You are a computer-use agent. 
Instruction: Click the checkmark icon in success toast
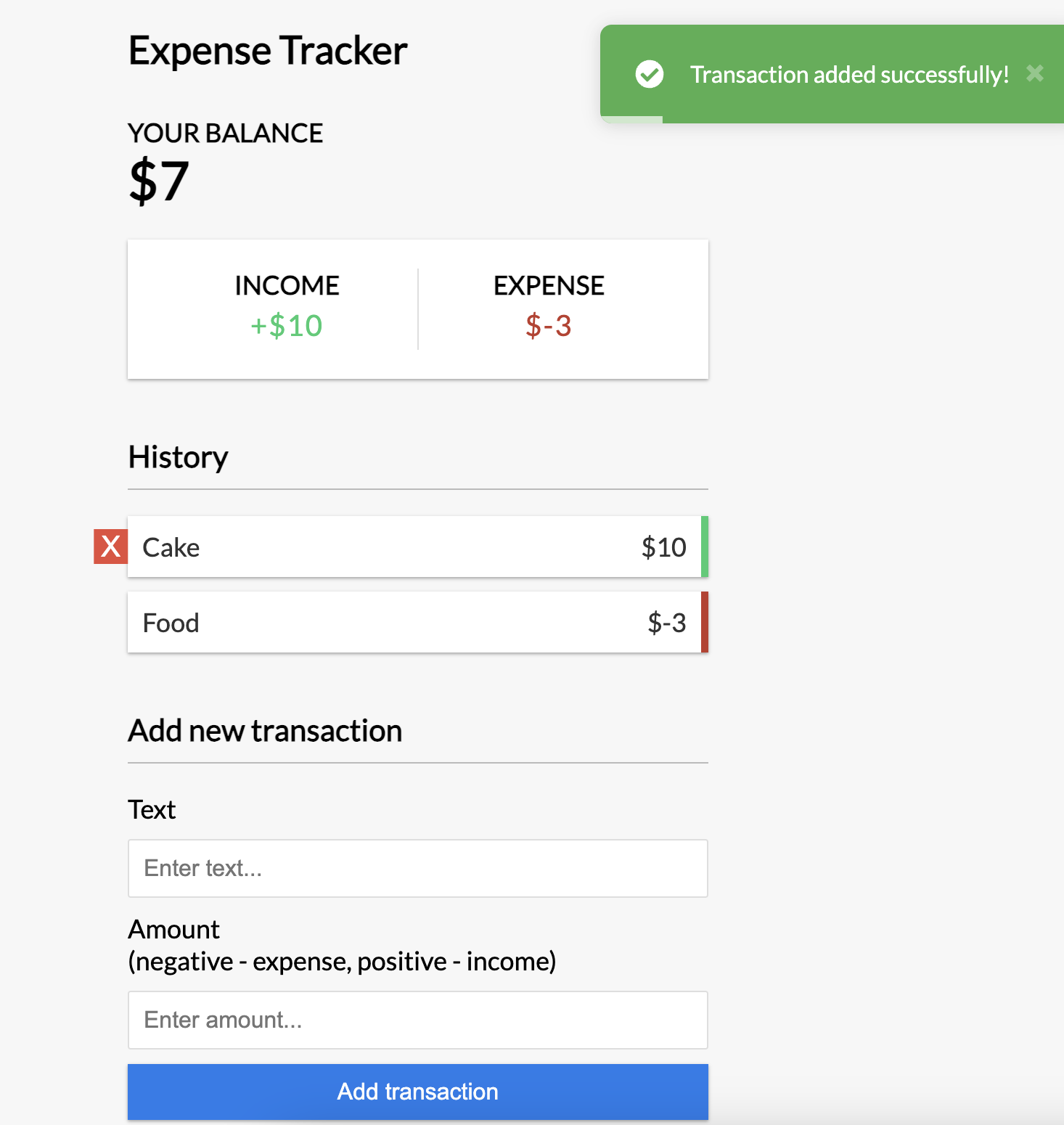(650, 74)
